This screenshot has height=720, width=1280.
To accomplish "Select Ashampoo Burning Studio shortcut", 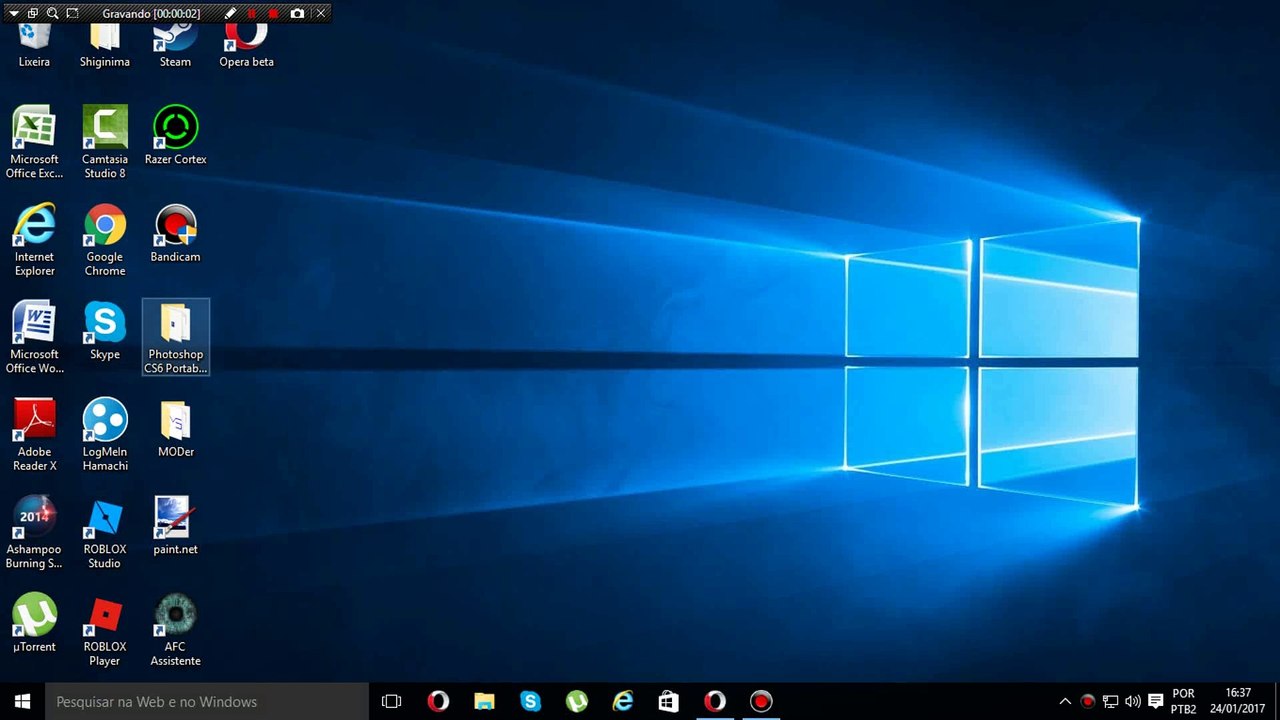I will tap(35, 532).
